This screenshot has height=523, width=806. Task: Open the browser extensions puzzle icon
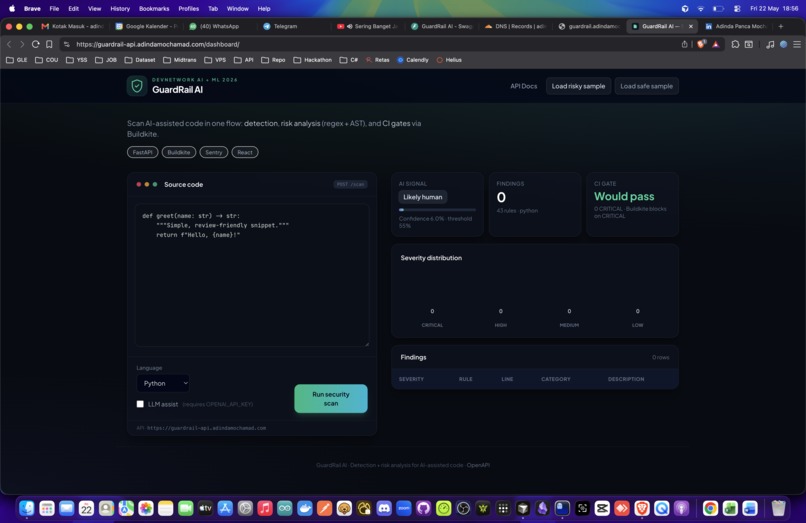pyautogui.click(x=735, y=44)
